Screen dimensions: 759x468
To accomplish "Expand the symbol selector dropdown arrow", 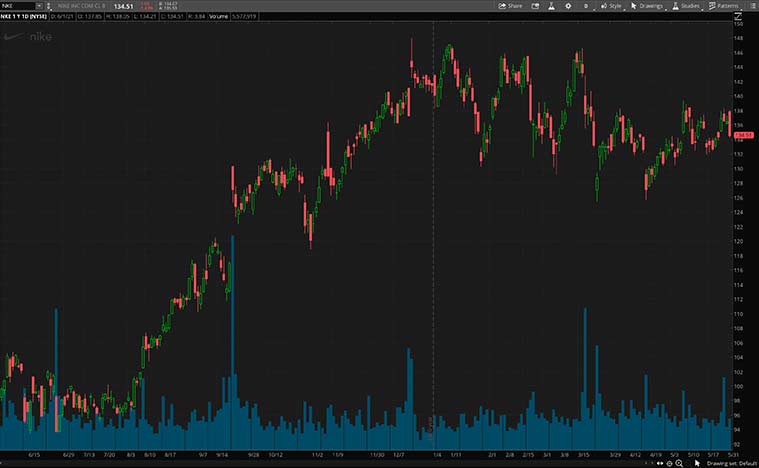I will [x=39, y=6].
